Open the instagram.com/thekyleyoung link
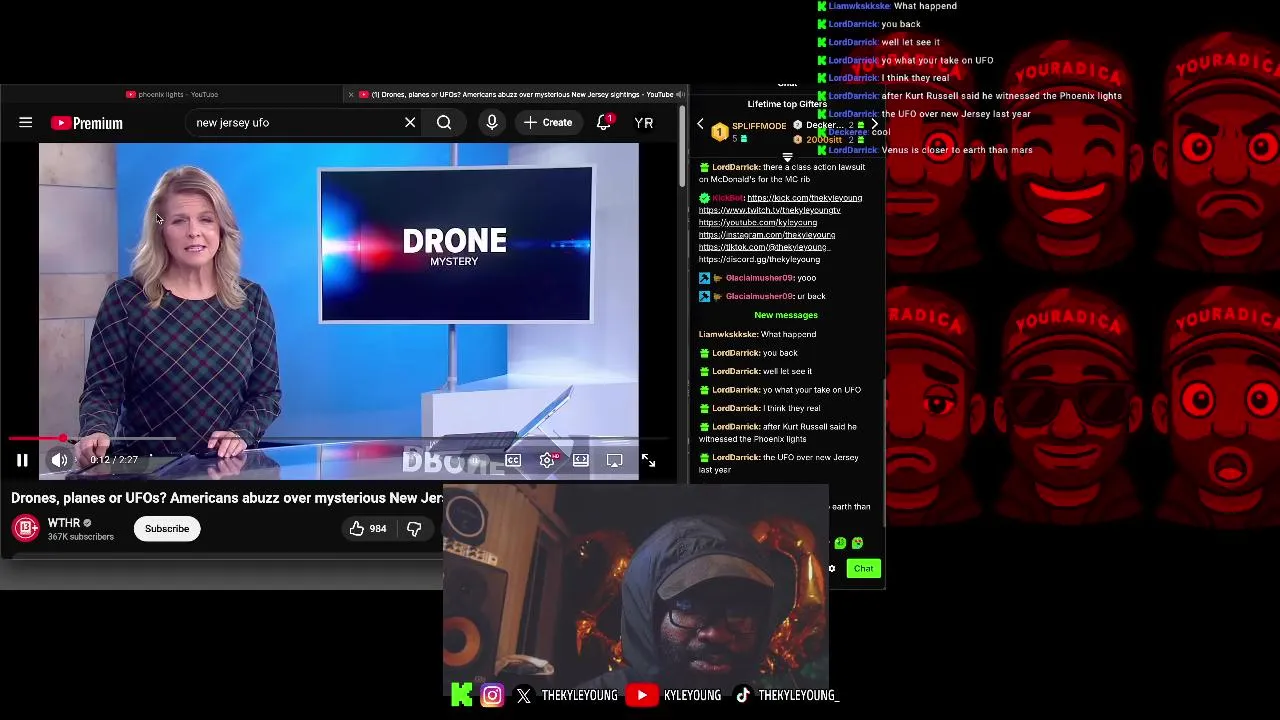 766,235
